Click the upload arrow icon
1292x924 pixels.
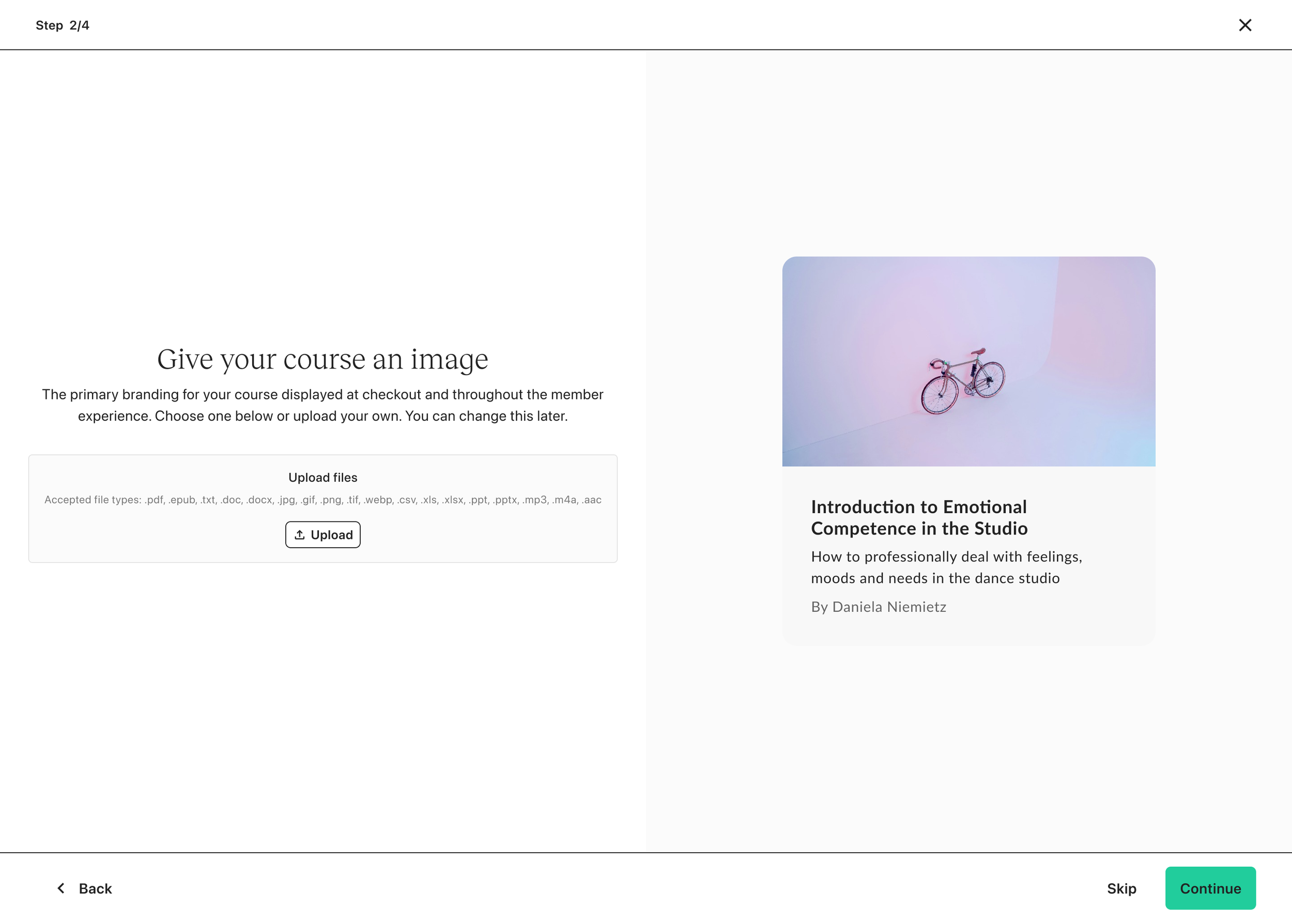click(x=300, y=535)
